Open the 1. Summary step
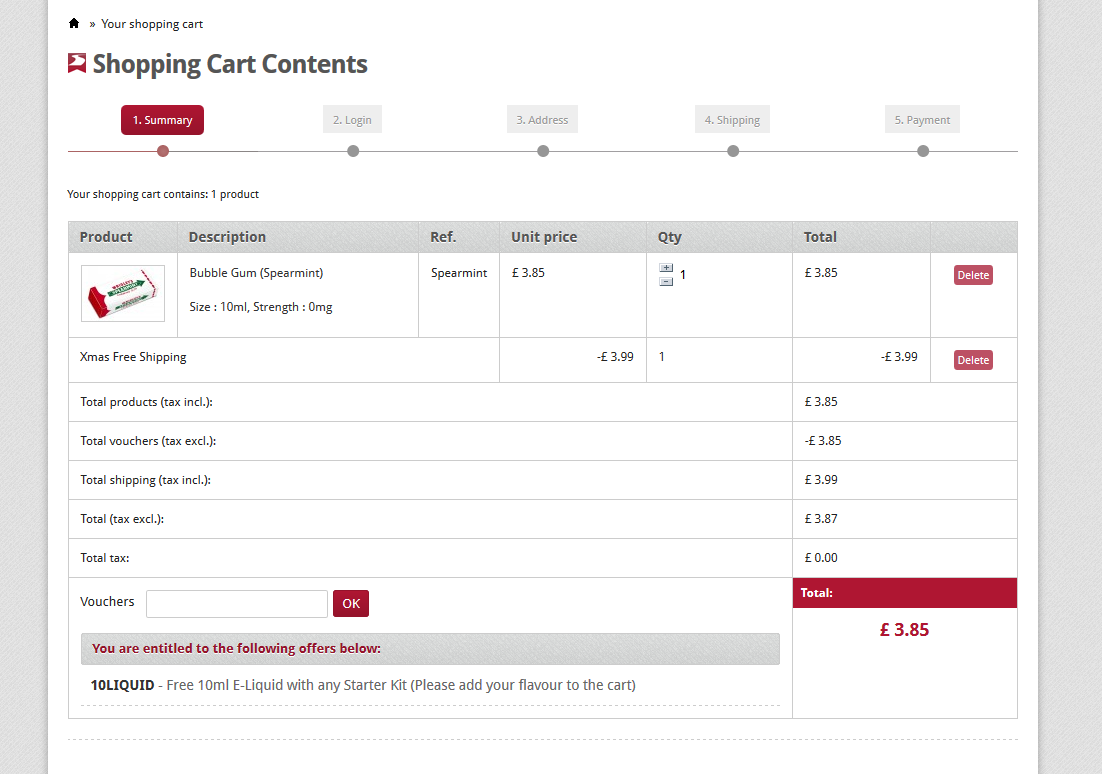The width and height of the screenshot is (1102, 774). pos(162,120)
